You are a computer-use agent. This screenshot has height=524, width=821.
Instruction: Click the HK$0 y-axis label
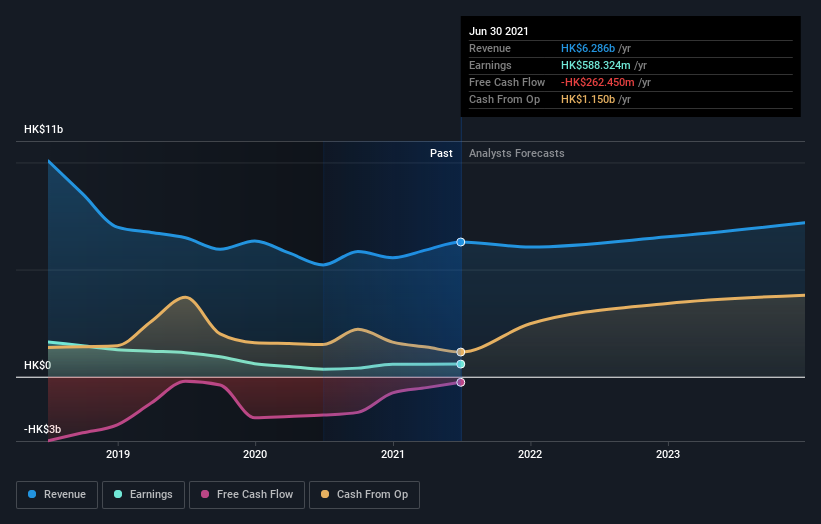pyautogui.click(x=38, y=365)
